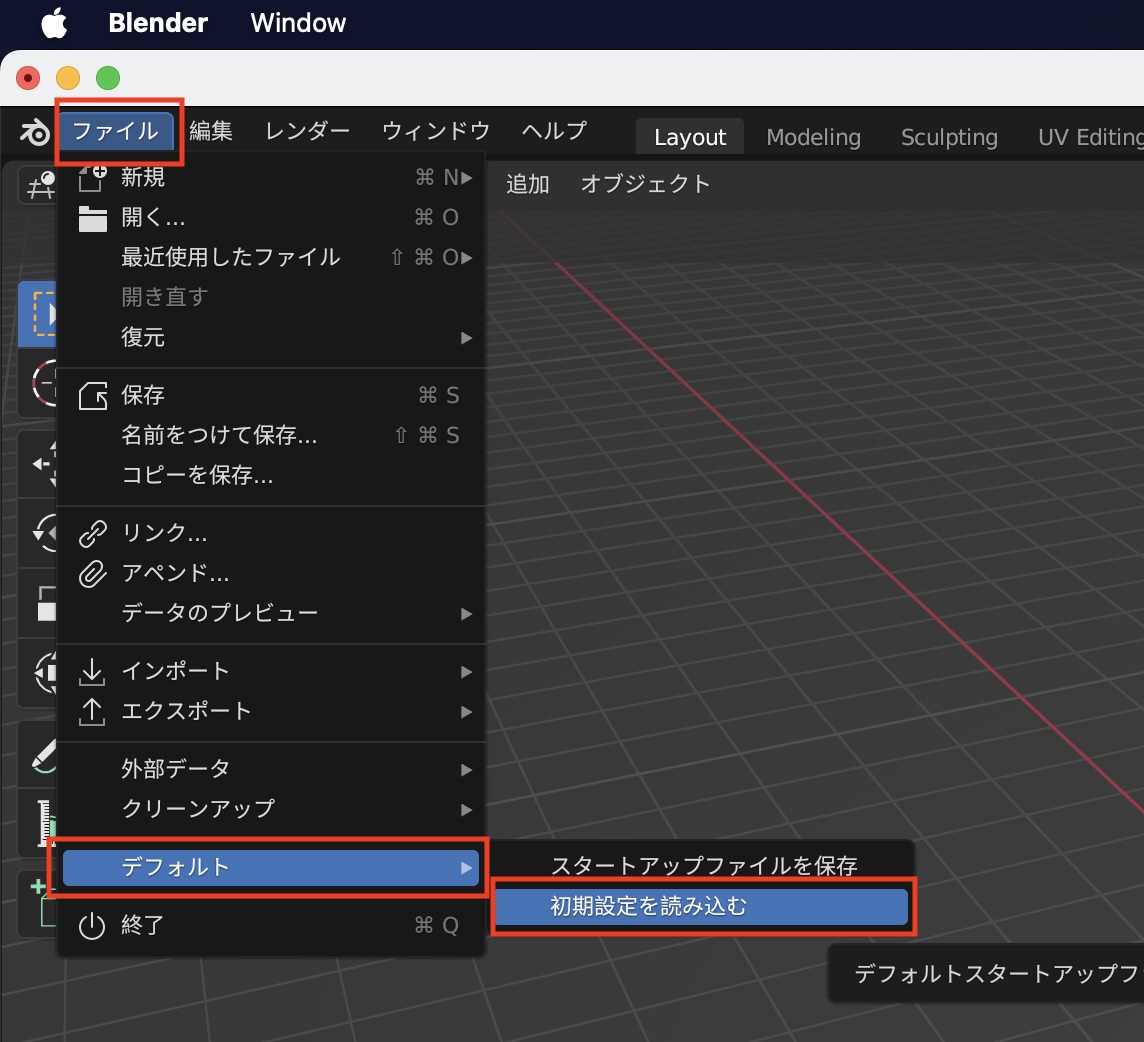Click the Import download-arrow icon
The width and height of the screenshot is (1144, 1042).
[x=92, y=671]
